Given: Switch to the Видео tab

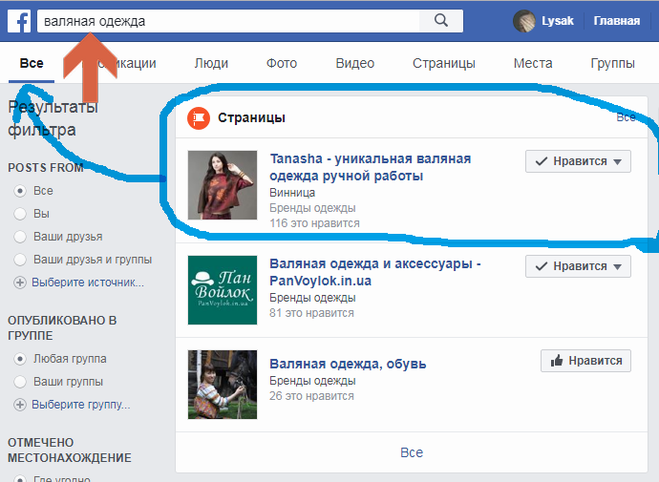Looking at the screenshot, I should pyautogui.click(x=355, y=63).
